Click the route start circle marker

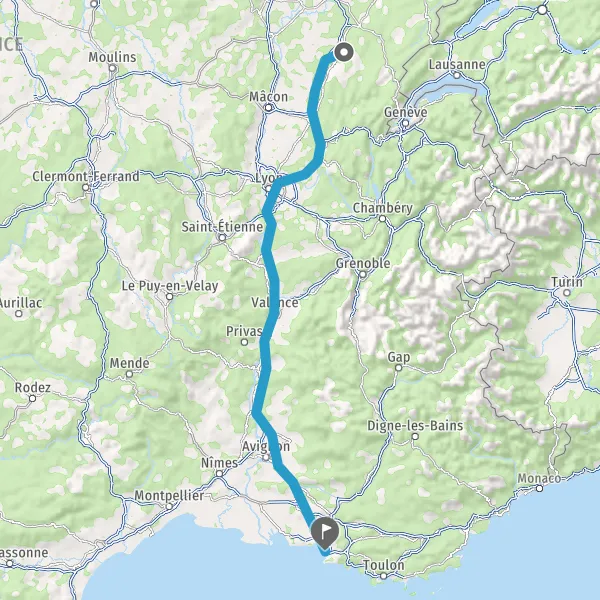tap(344, 52)
